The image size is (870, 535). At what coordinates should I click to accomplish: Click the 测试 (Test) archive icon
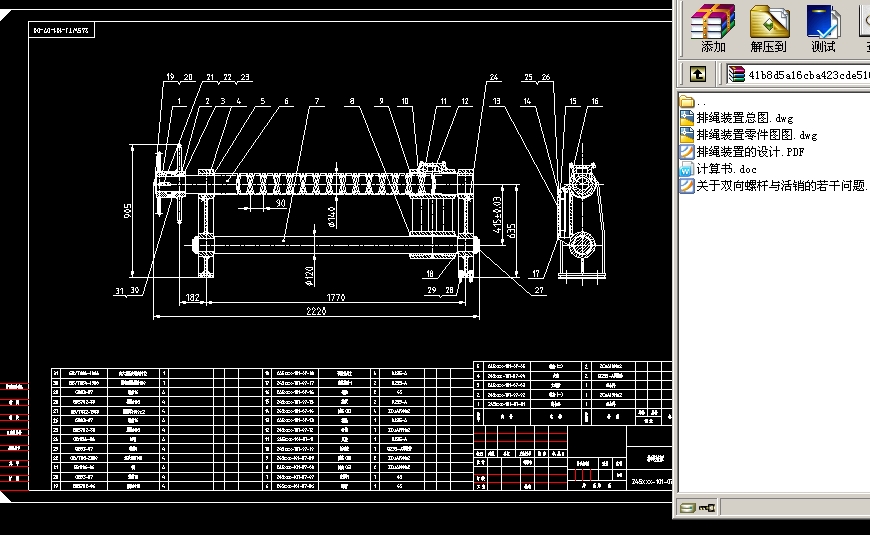(x=823, y=27)
